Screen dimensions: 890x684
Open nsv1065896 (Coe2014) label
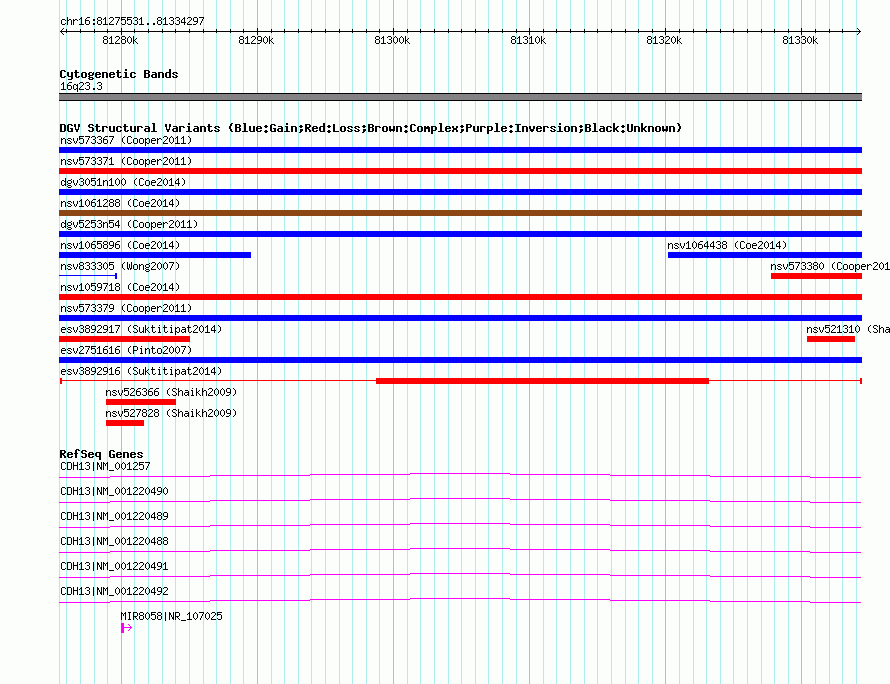pyautogui.click(x=120, y=245)
